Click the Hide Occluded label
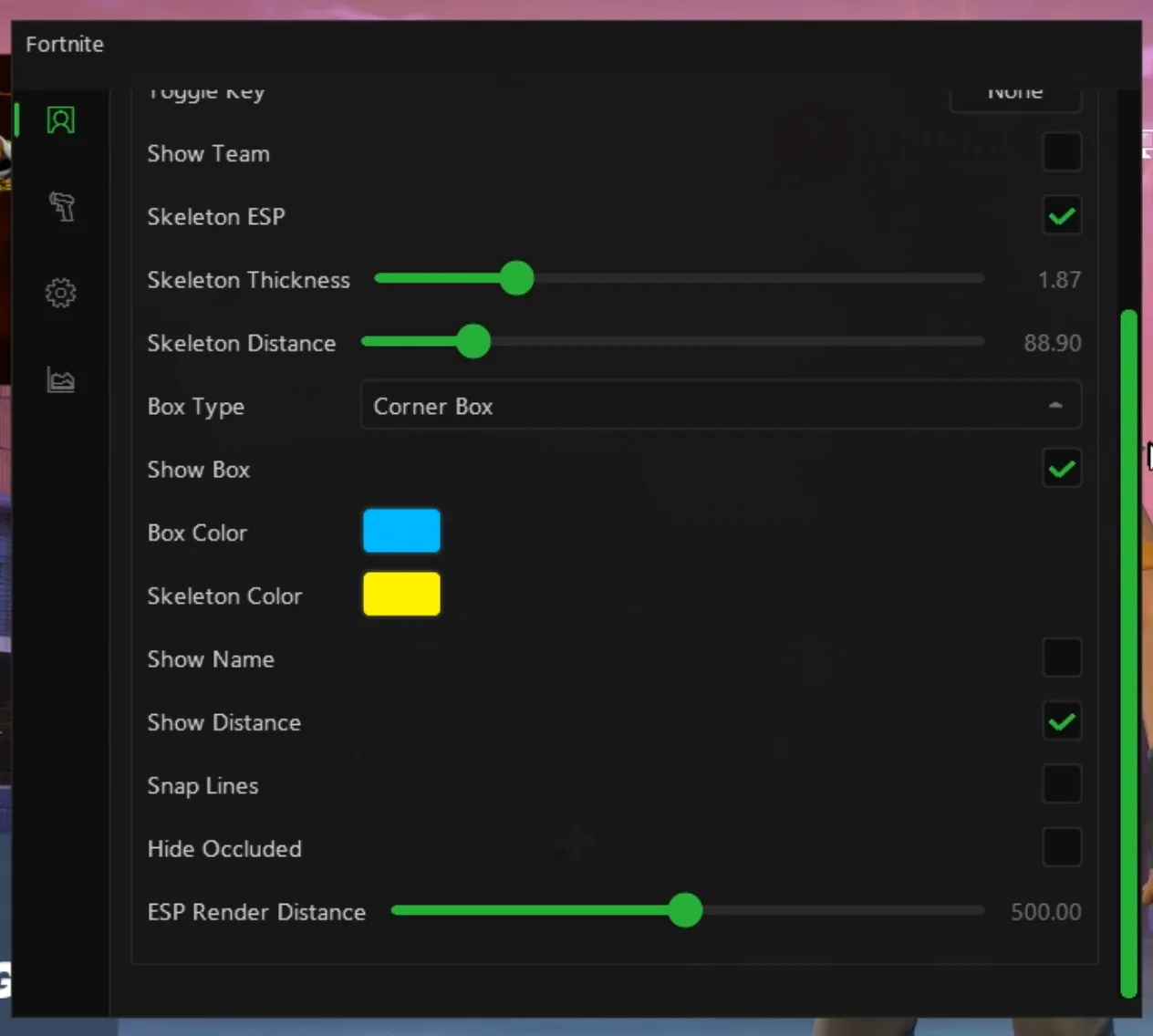This screenshot has width=1153, height=1036. point(224,849)
